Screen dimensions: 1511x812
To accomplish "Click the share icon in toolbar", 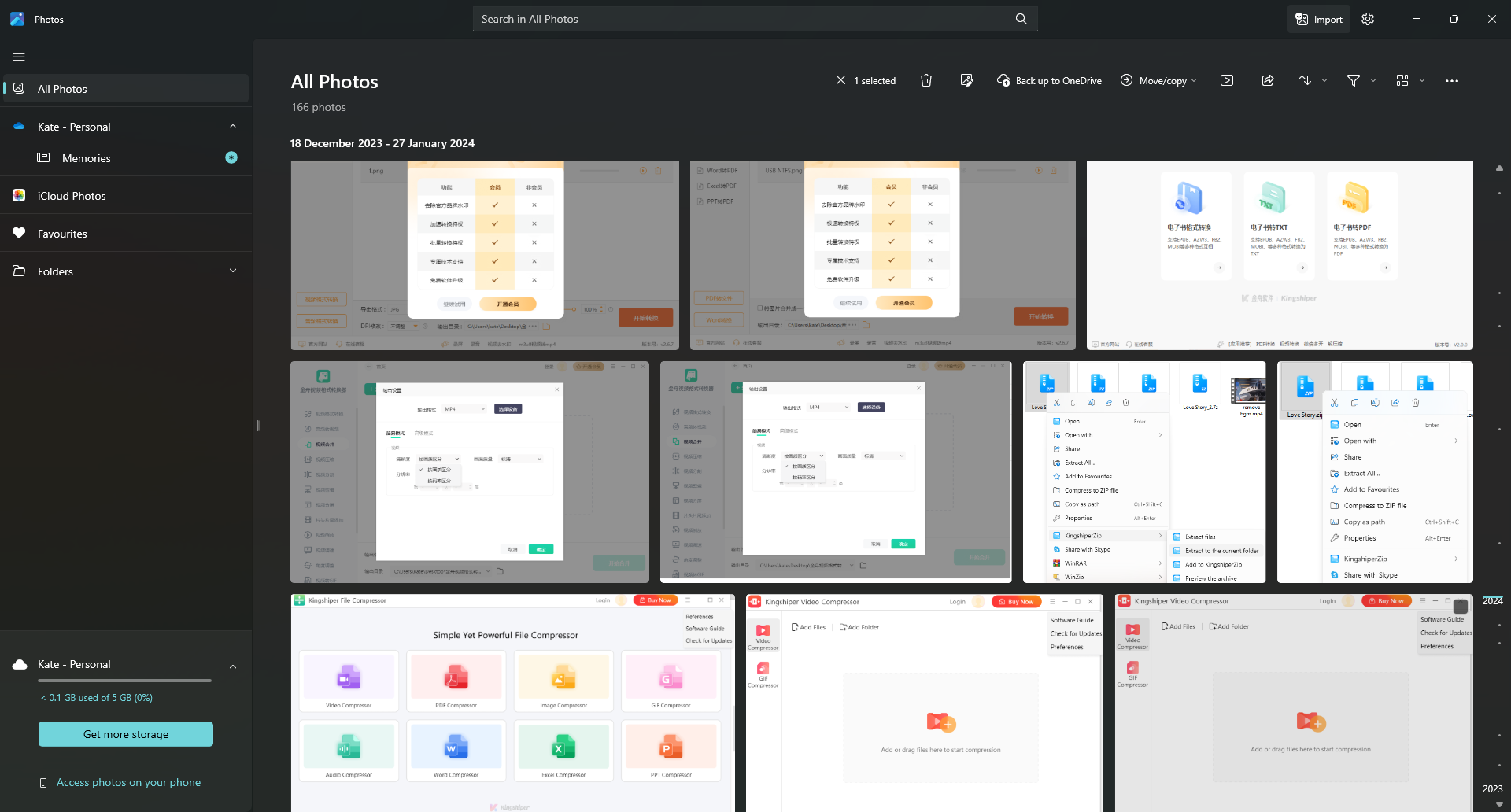I will [1268, 80].
